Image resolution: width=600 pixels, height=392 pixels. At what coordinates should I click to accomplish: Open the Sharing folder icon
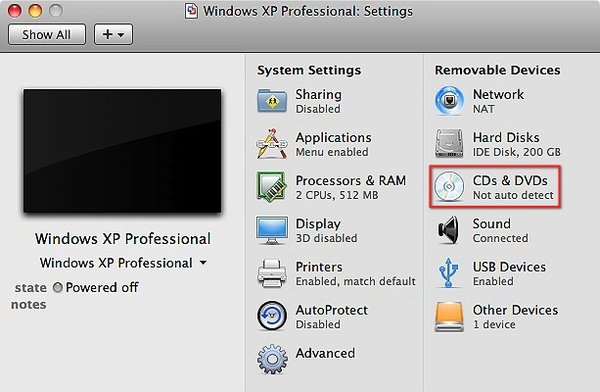coord(272,101)
